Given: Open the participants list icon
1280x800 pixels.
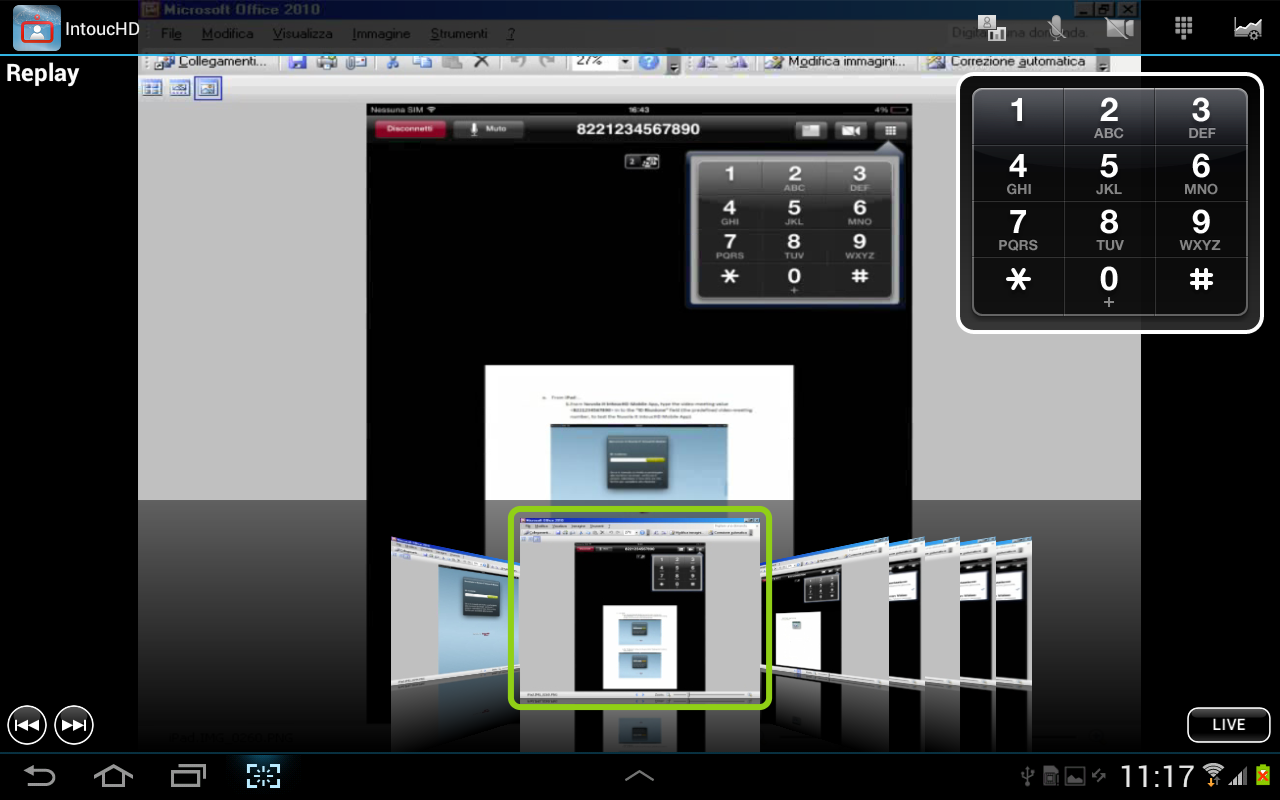Looking at the screenshot, I should pyautogui.click(x=991, y=28).
